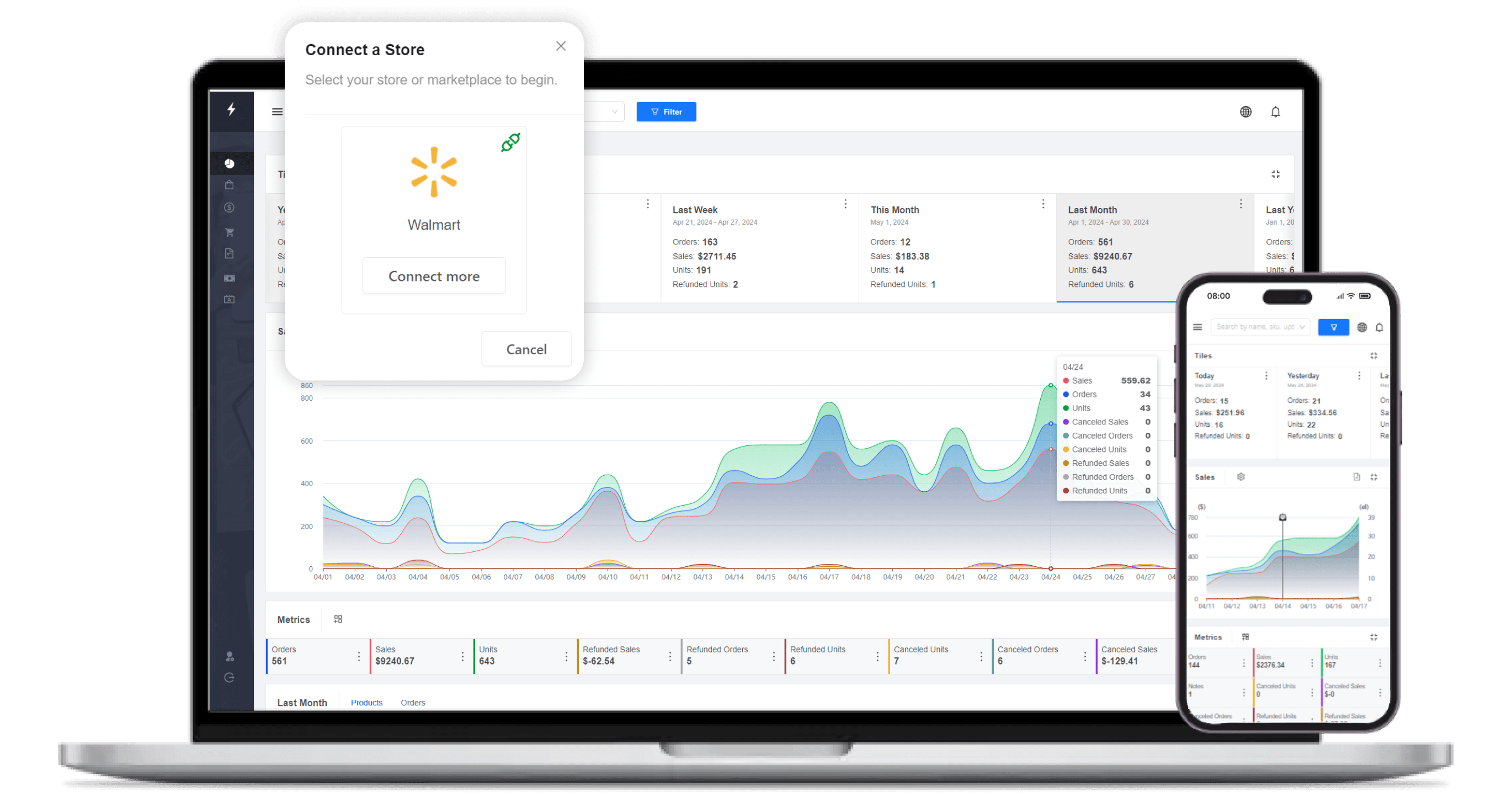Click the Last Month label beside the Products tab
1512x808 pixels.
point(302,703)
